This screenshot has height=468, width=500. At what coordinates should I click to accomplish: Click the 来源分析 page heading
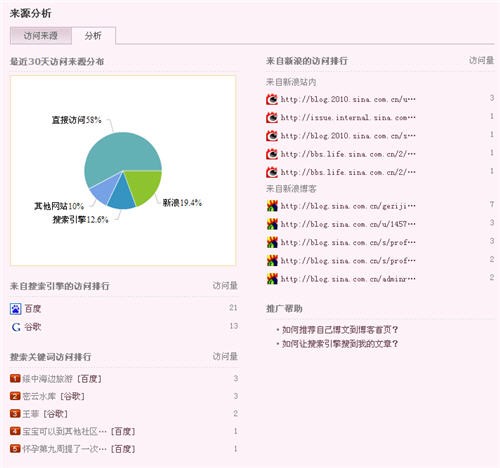click(30, 13)
